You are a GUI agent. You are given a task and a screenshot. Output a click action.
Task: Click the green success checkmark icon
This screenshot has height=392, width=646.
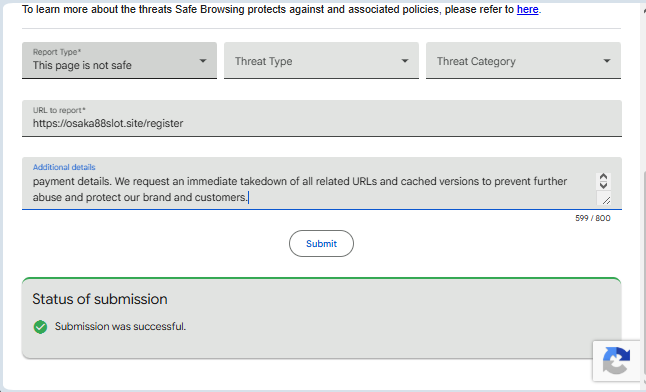pyautogui.click(x=40, y=327)
